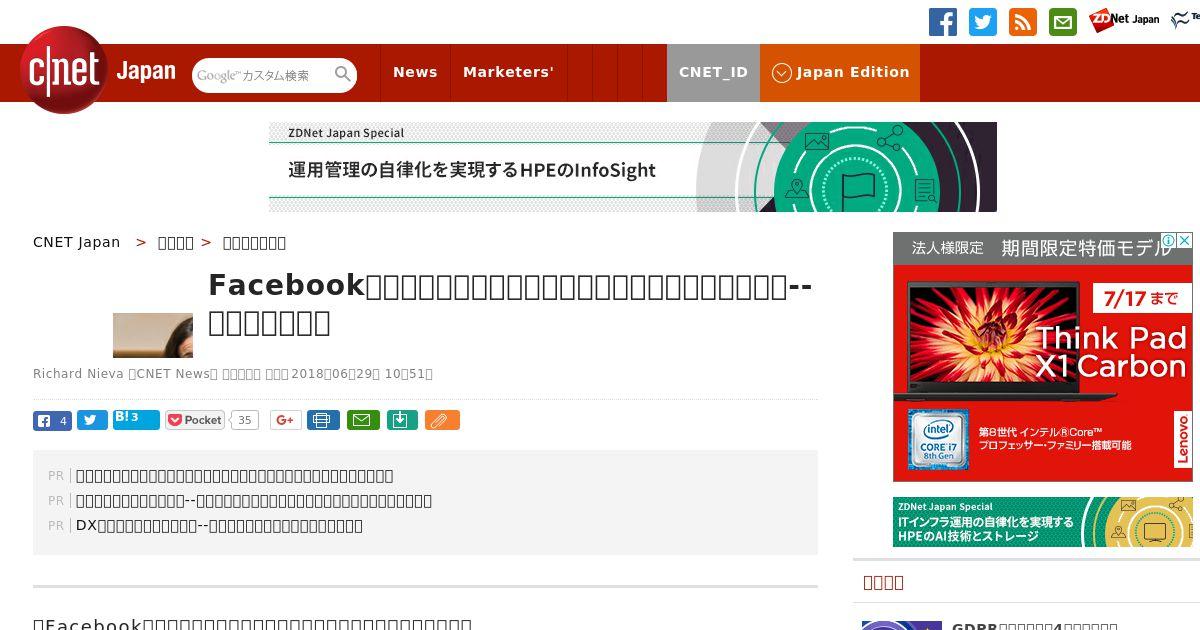Open the Marketers' menu

pyautogui.click(x=508, y=72)
